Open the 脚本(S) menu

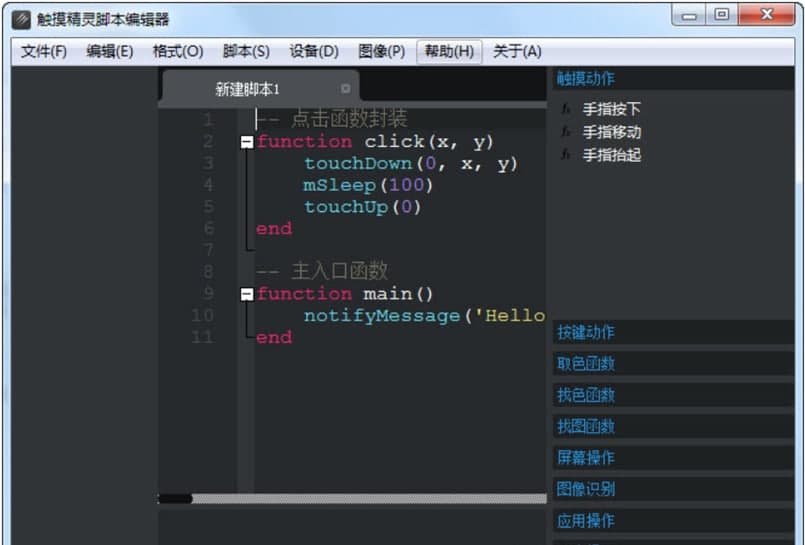(x=246, y=52)
